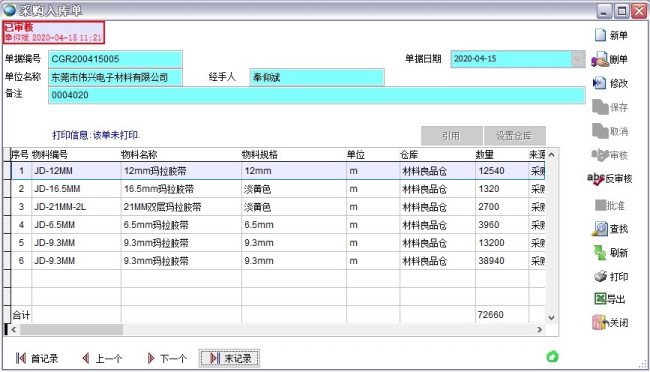This screenshot has height=372, width=650.
Task: Click the 单据编号 field CGR200415005
Action: 115,59
